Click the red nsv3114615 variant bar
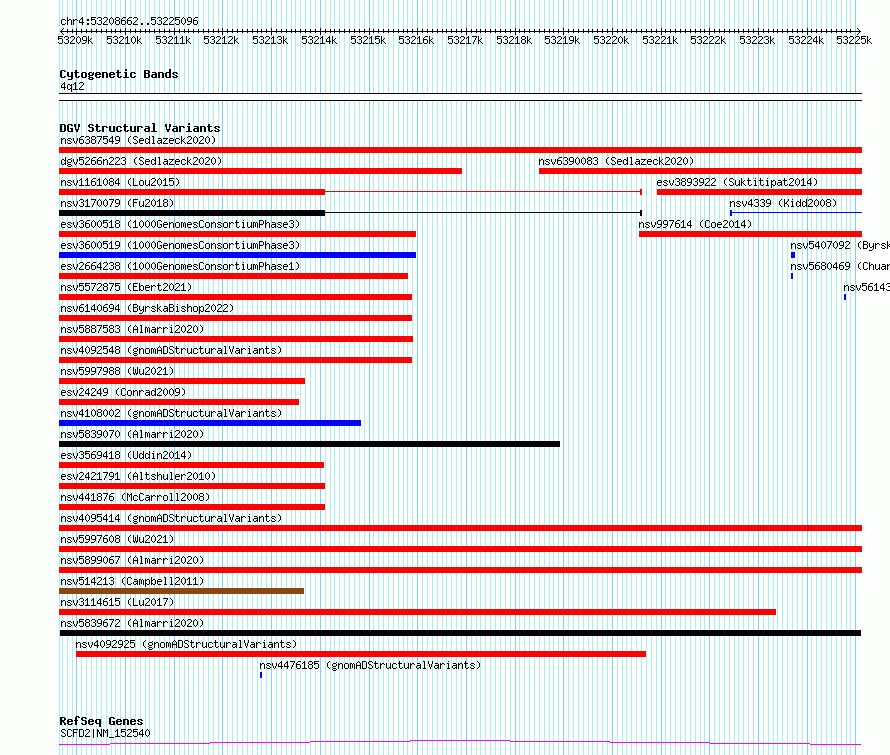 pos(417,612)
